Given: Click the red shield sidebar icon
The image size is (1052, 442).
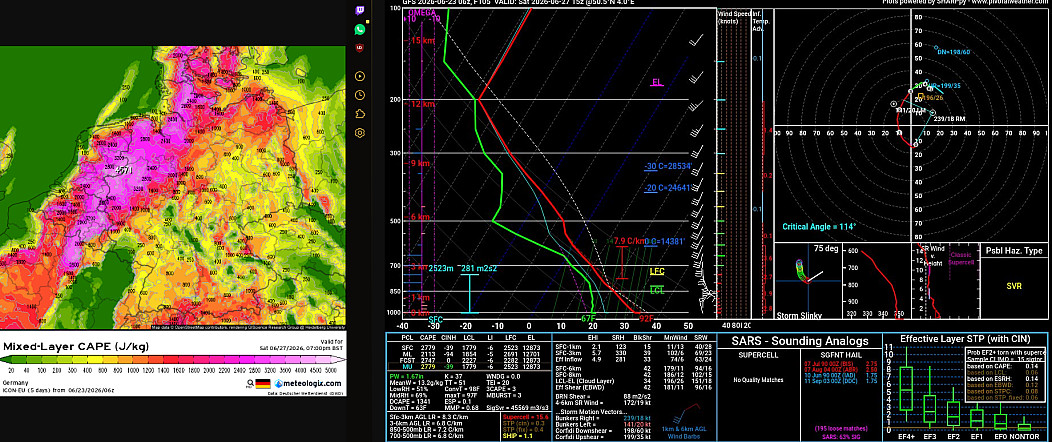Looking at the screenshot, I should point(360,48).
